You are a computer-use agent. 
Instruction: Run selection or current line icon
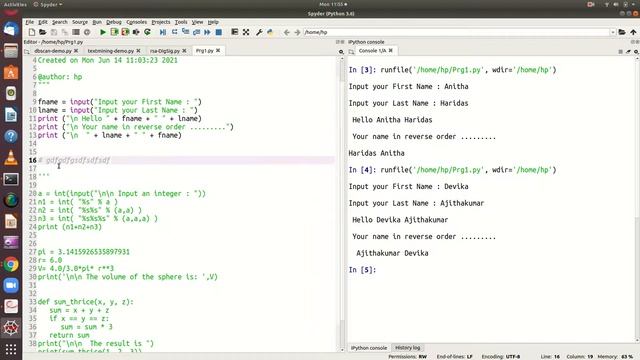pyautogui.click(x=136, y=32)
